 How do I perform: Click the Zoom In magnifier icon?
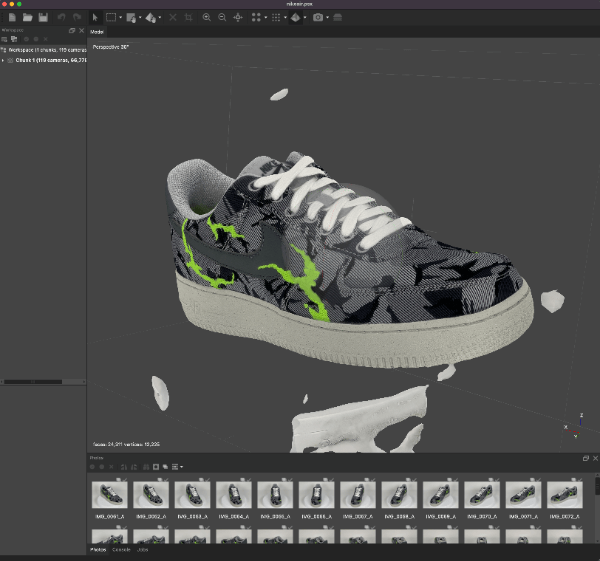pyautogui.click(x=206, y=18)
